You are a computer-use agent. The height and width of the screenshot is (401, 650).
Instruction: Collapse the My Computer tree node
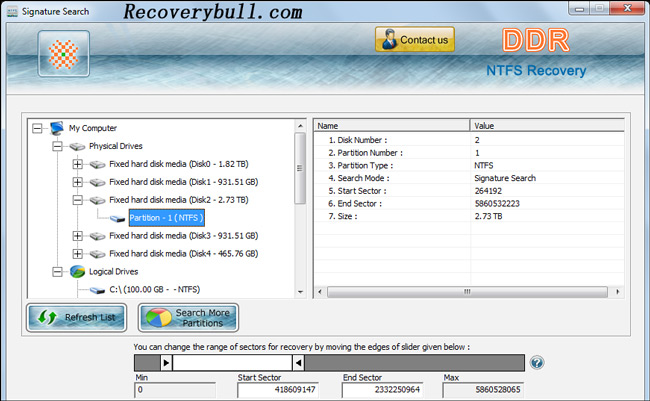(37, 128)
